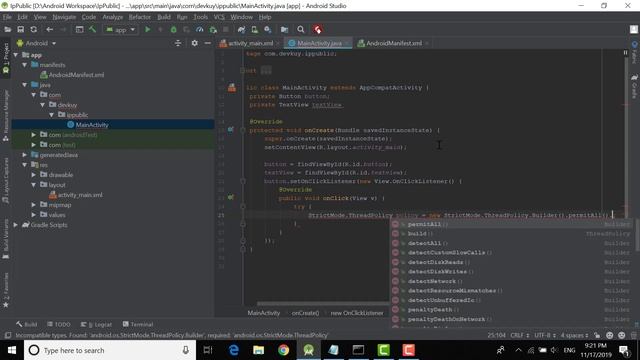Open the Android project view dropdown

click(36, 43)
